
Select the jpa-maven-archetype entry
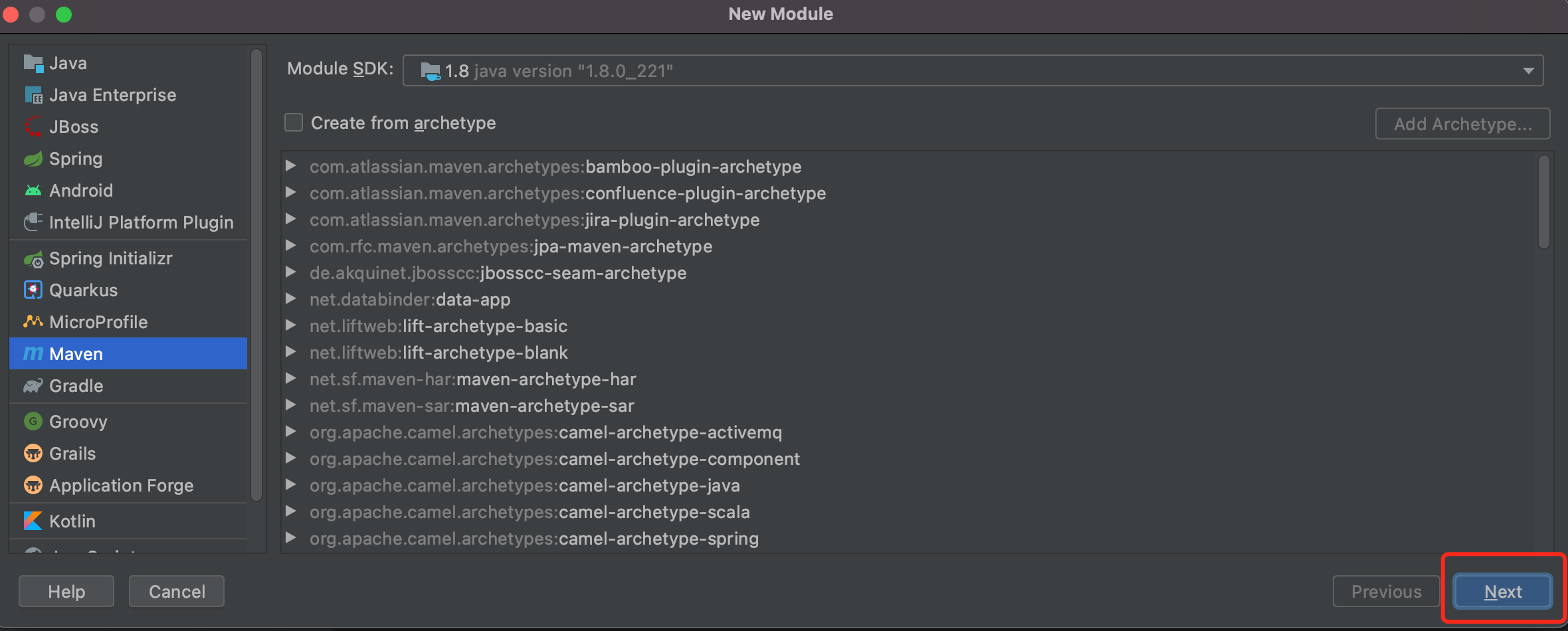[x=510, y=246]
